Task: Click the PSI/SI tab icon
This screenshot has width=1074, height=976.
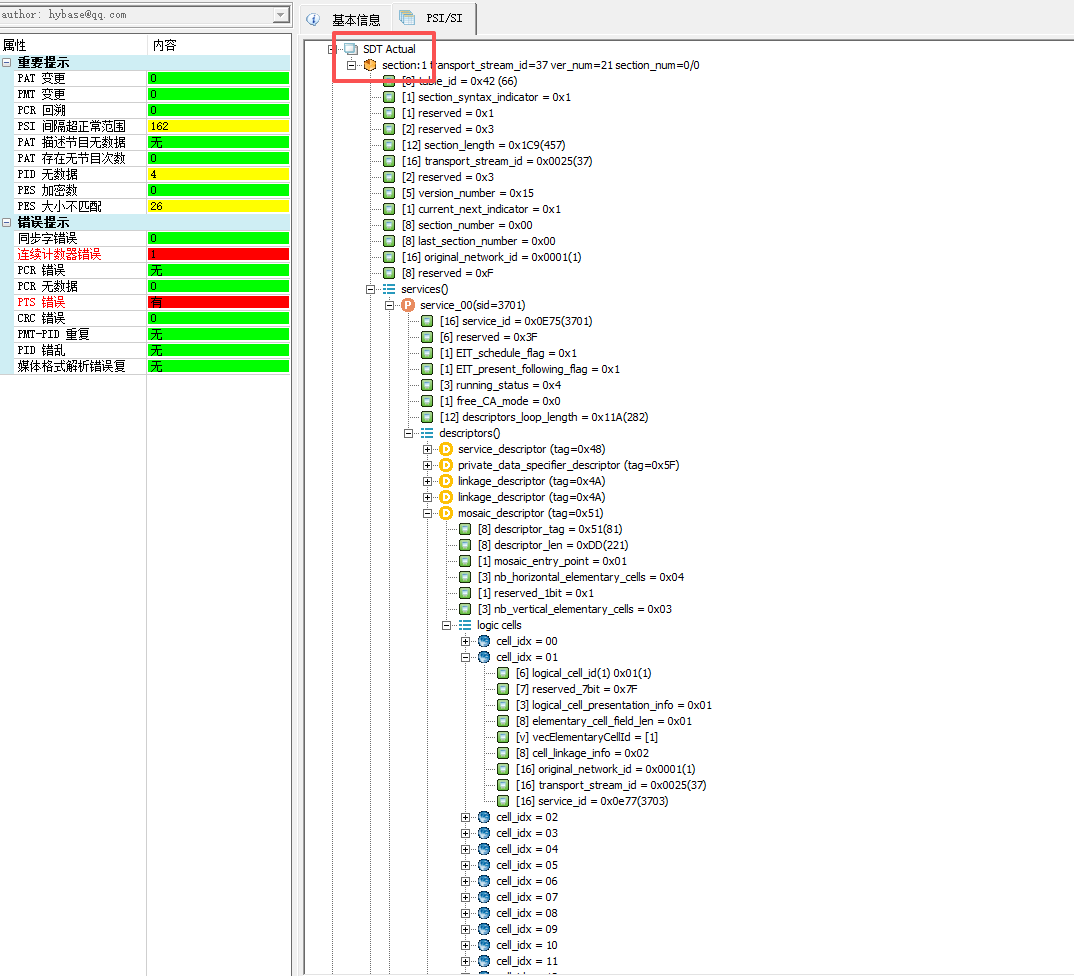Action: pos(407,17)
